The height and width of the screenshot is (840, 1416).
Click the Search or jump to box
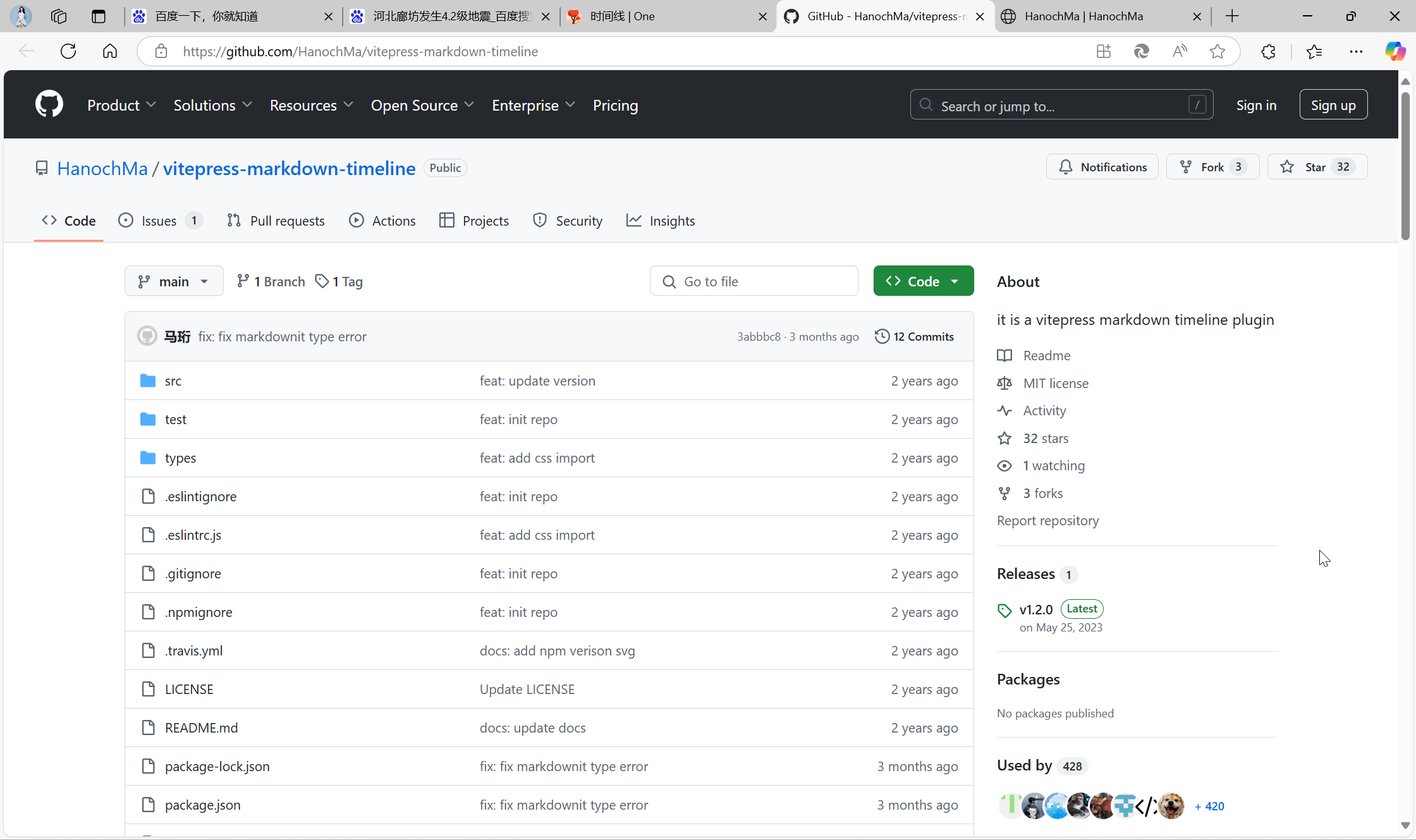pos(1061,105)
